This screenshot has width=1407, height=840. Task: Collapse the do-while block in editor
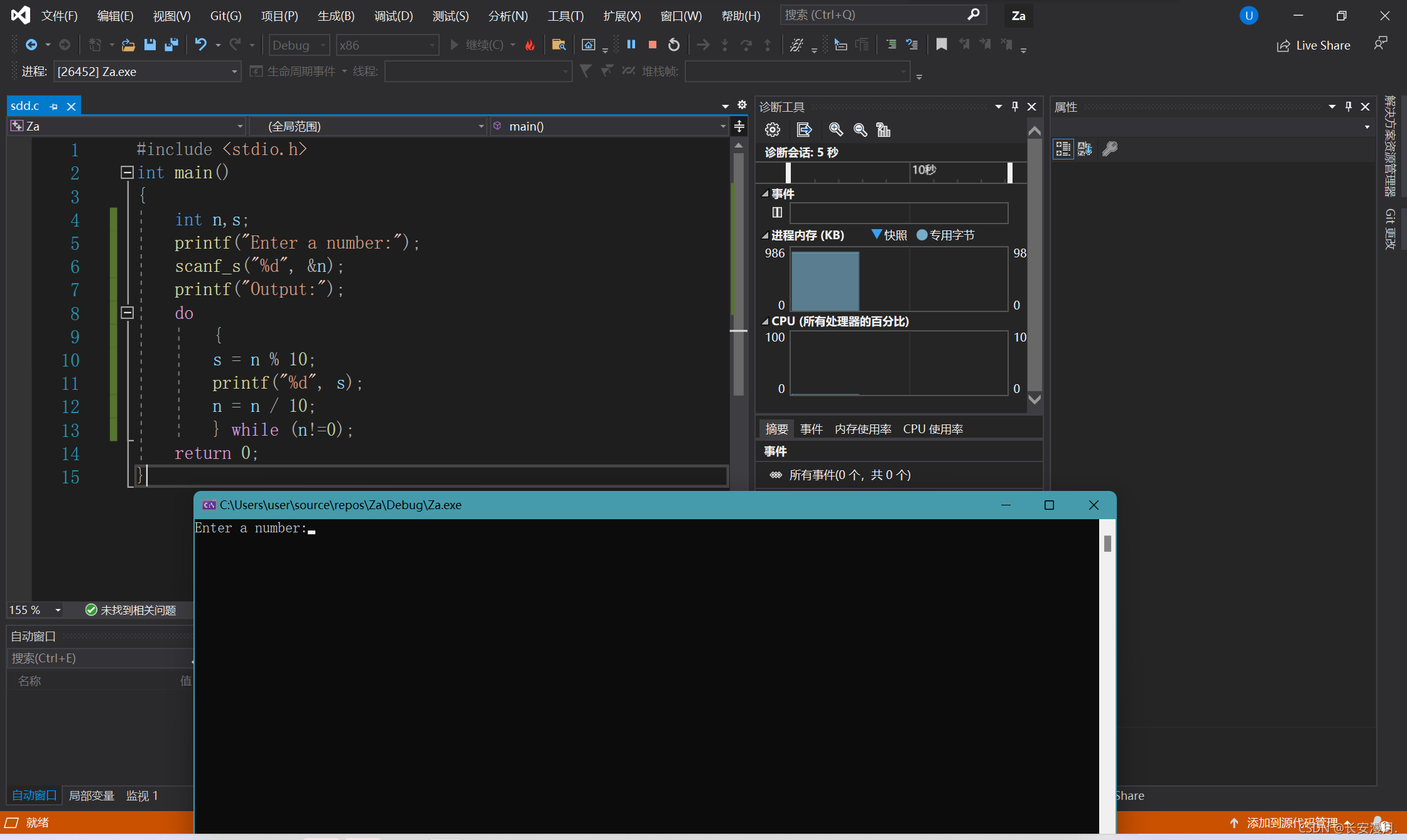[128, 313]
